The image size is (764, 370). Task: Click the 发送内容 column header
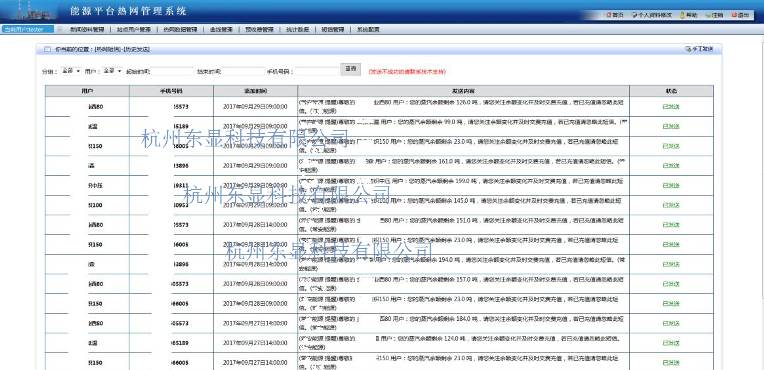click(x=463, y=91)
